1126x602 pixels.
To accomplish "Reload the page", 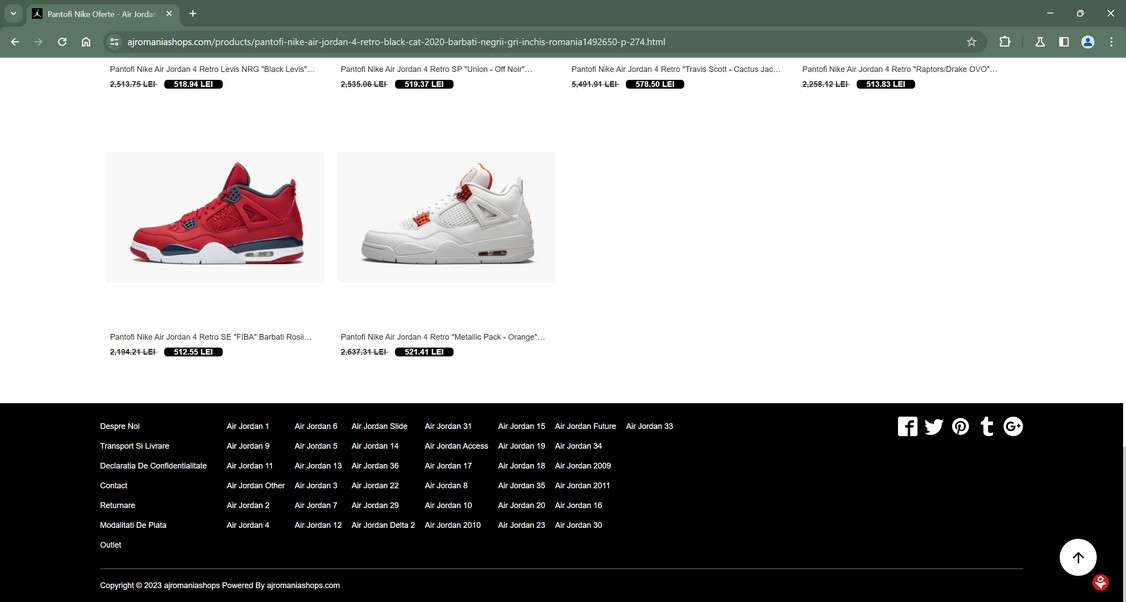I will tap(62, 42).
